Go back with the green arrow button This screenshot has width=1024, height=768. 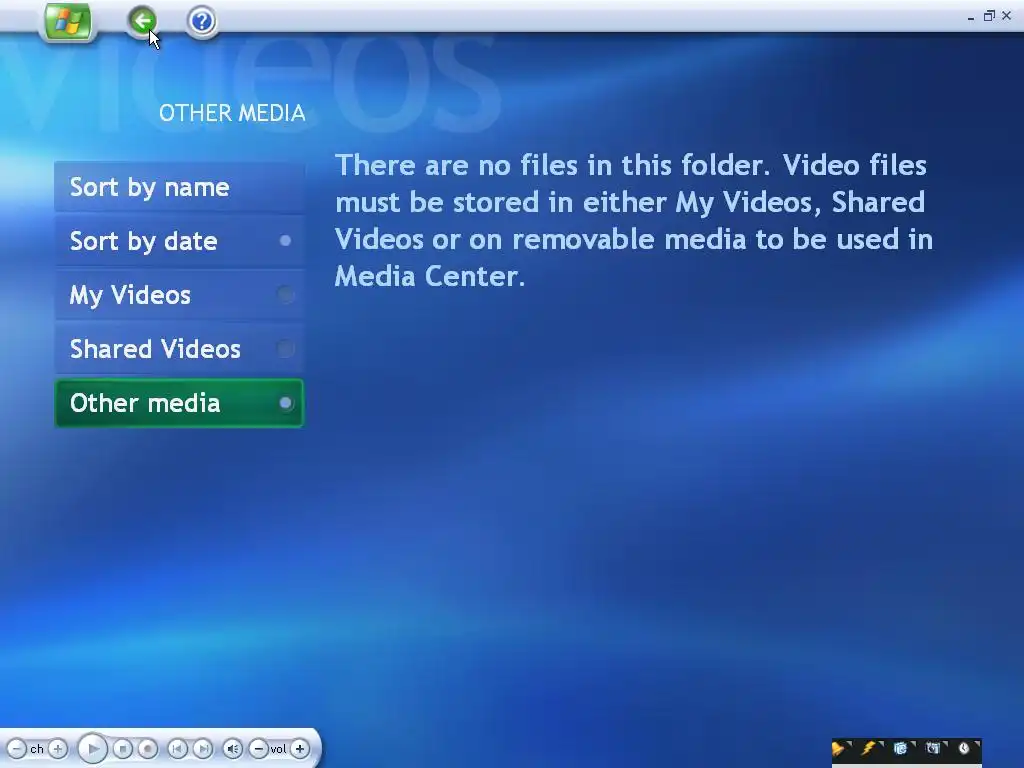pos(142,22)
